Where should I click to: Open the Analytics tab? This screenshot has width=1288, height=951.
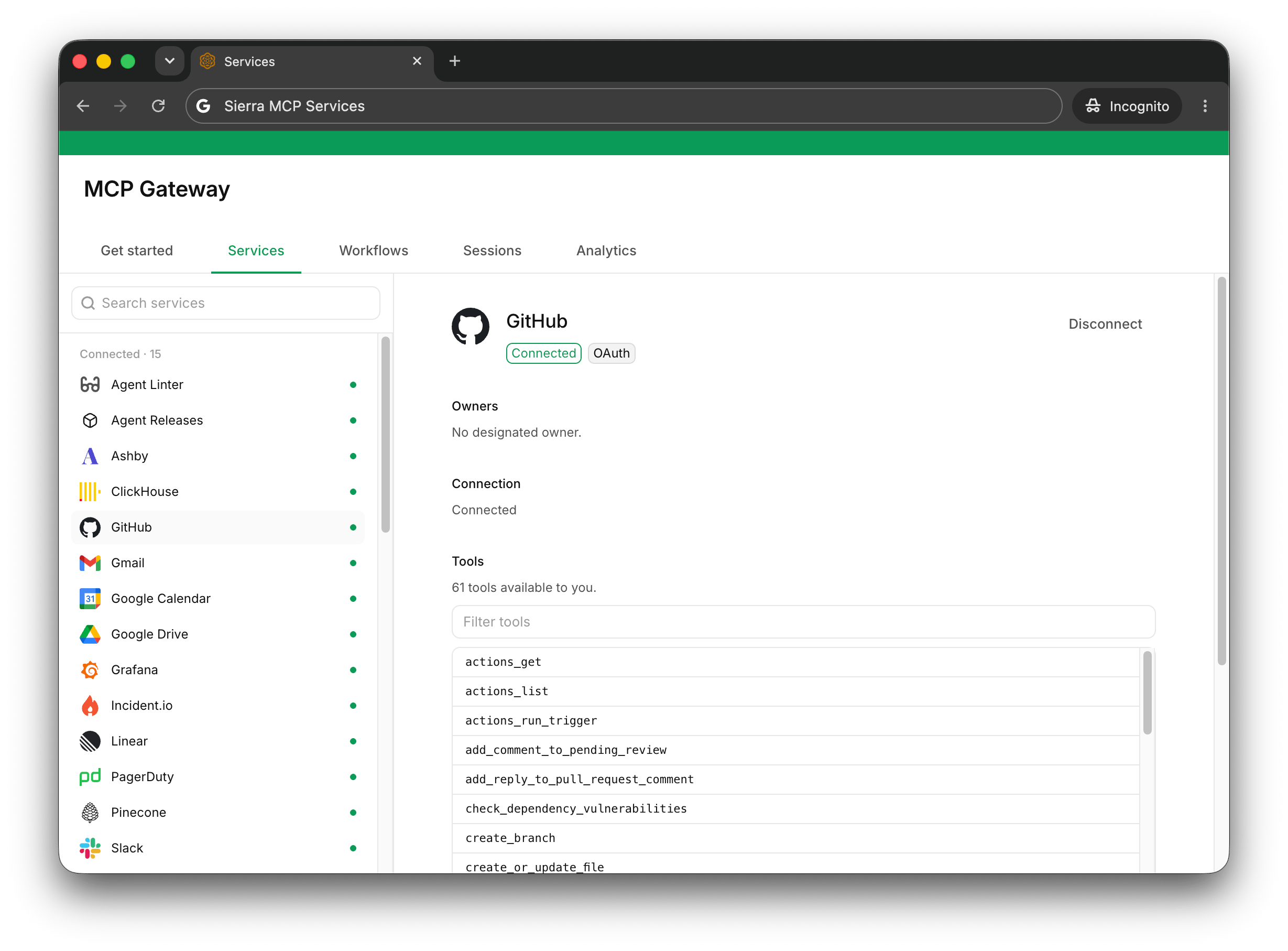coord(606,251)
